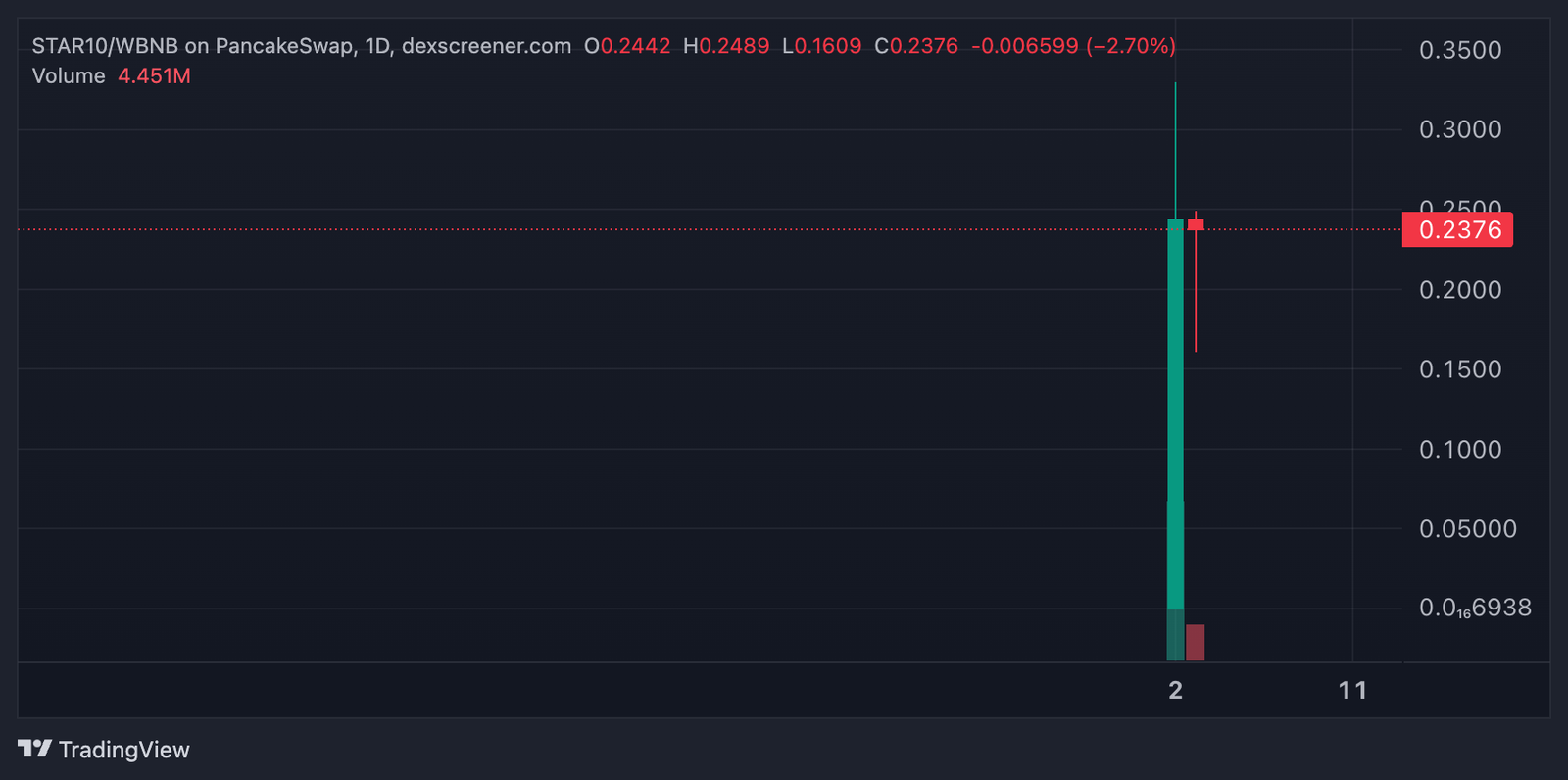Click the high value H0.2489

tap(726, 46)
